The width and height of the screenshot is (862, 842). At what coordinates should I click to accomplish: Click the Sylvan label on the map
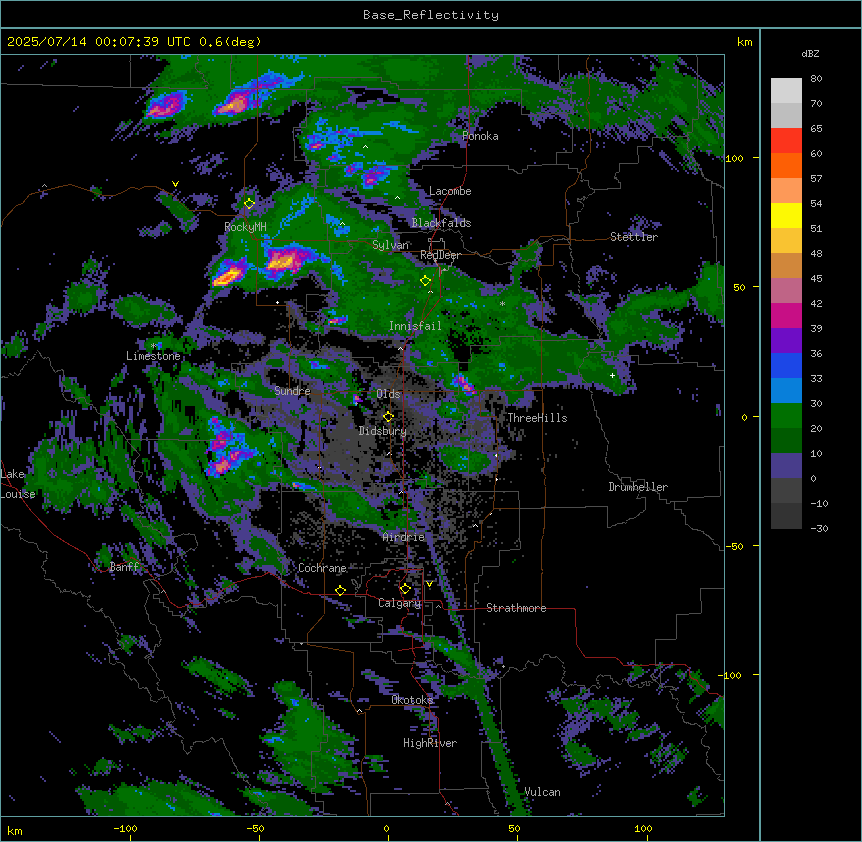coord(390,245)
